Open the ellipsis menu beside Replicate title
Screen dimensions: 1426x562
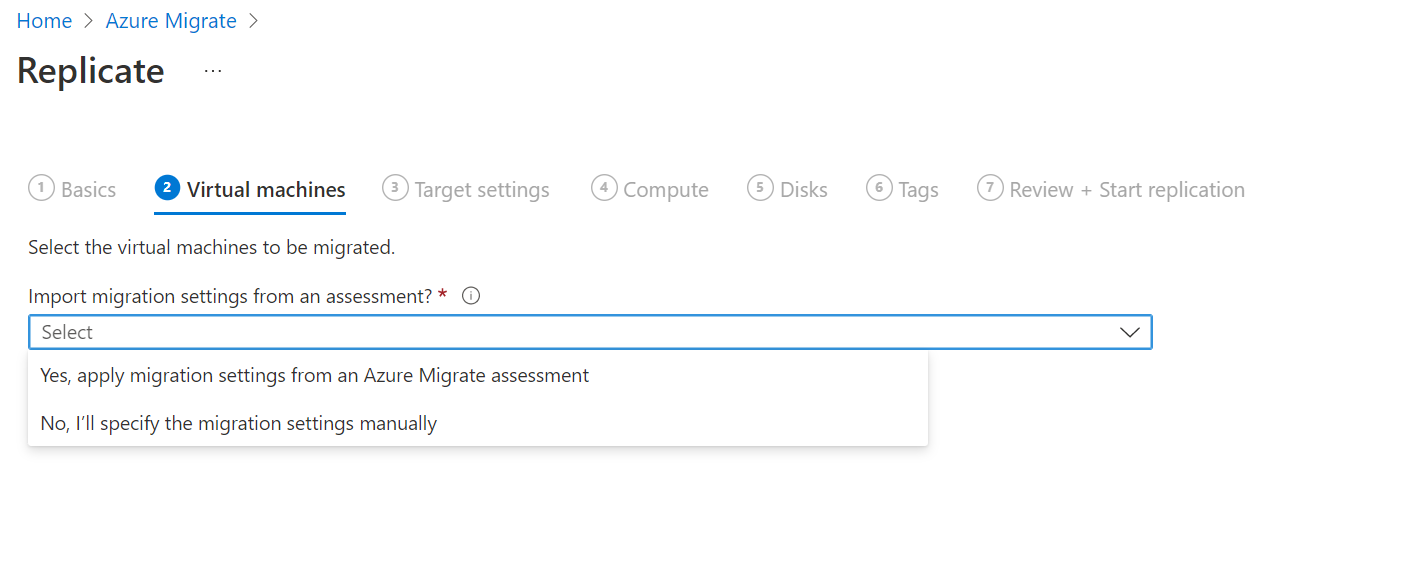[x=213, y=72]
